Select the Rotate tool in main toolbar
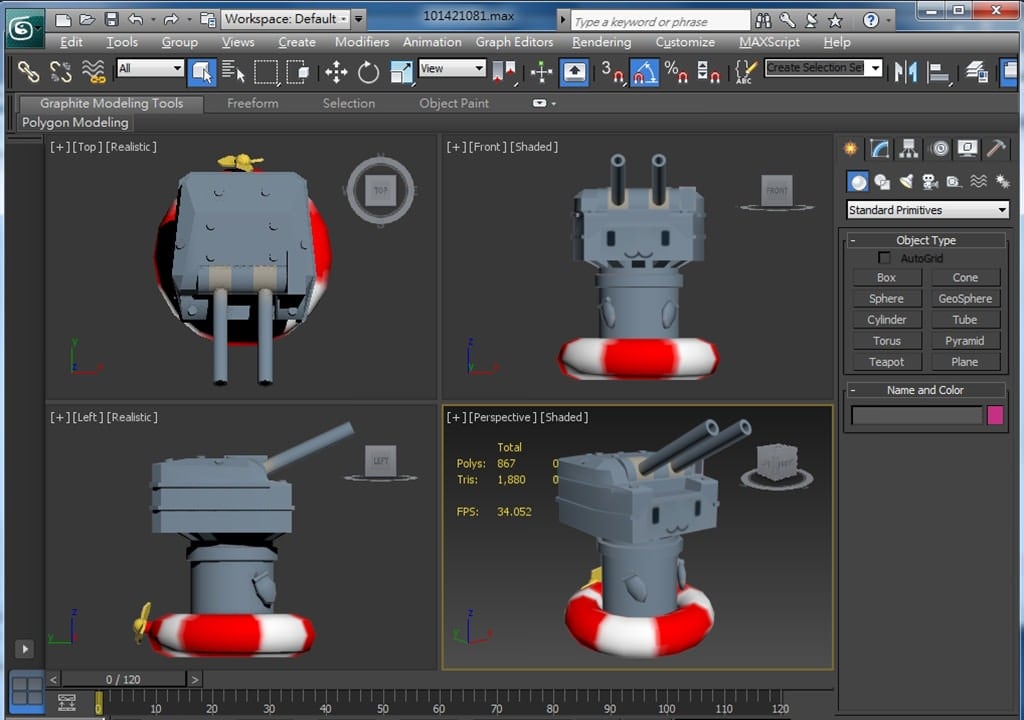The width and height of the screenshot is (1024, 720). click(x=369, y=71)
